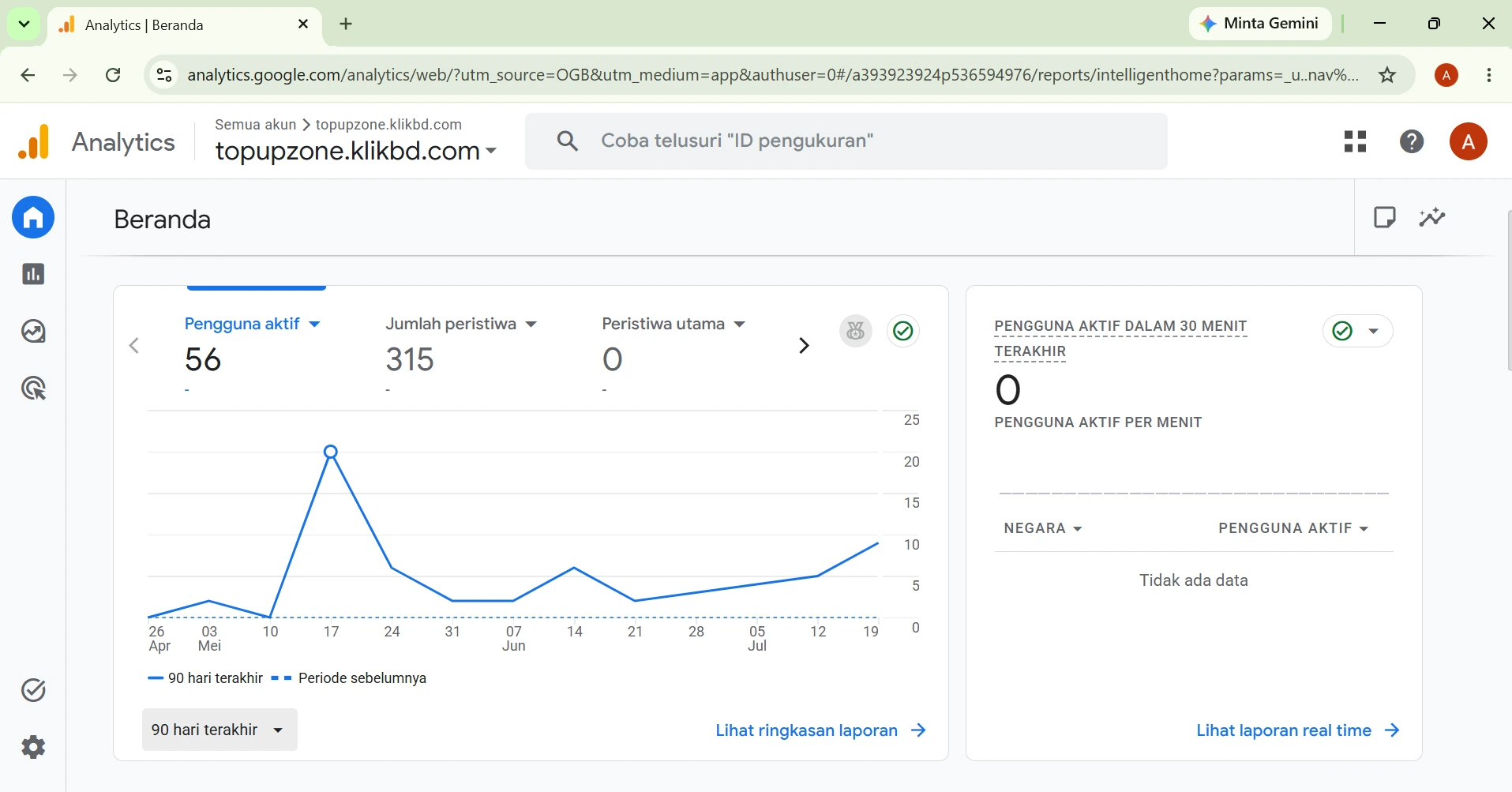Open the Home (Beranda) sidebar icon
The width and height of the screenshot is (1512, 792).
[x=33, y=217]
